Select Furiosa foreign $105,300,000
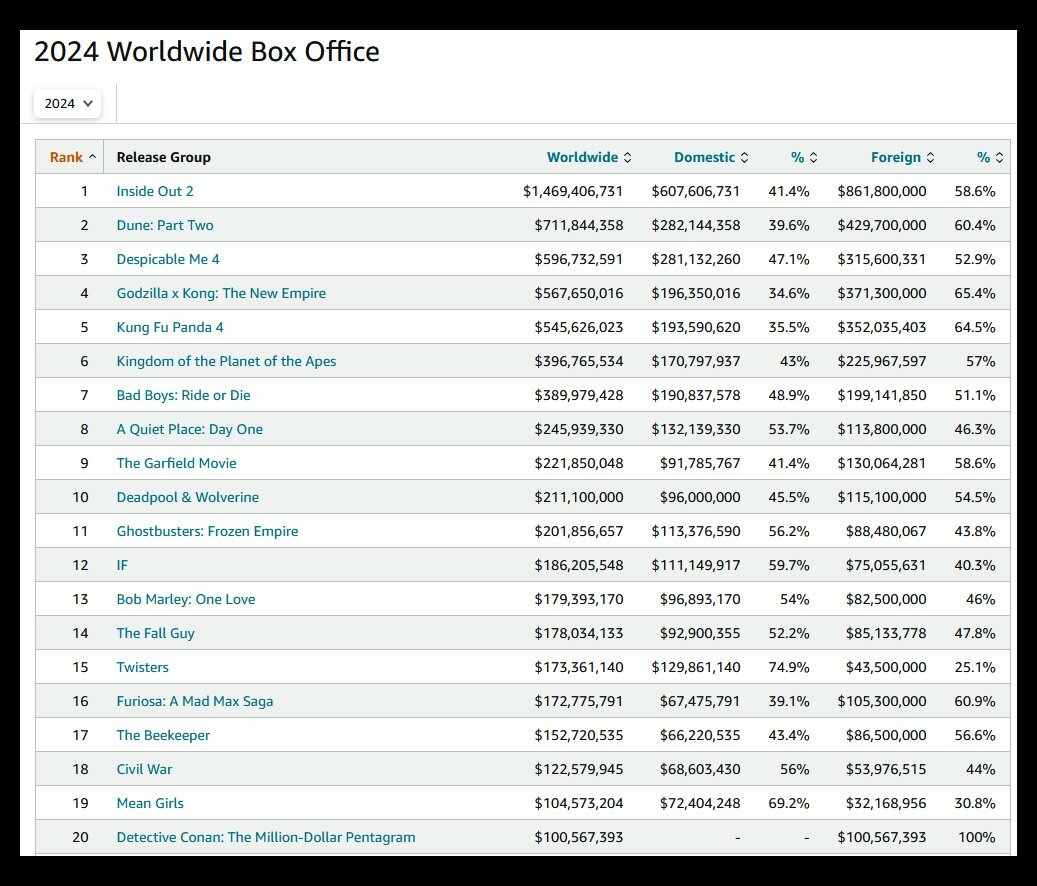 pyautogui.click(x=882, y=702)
